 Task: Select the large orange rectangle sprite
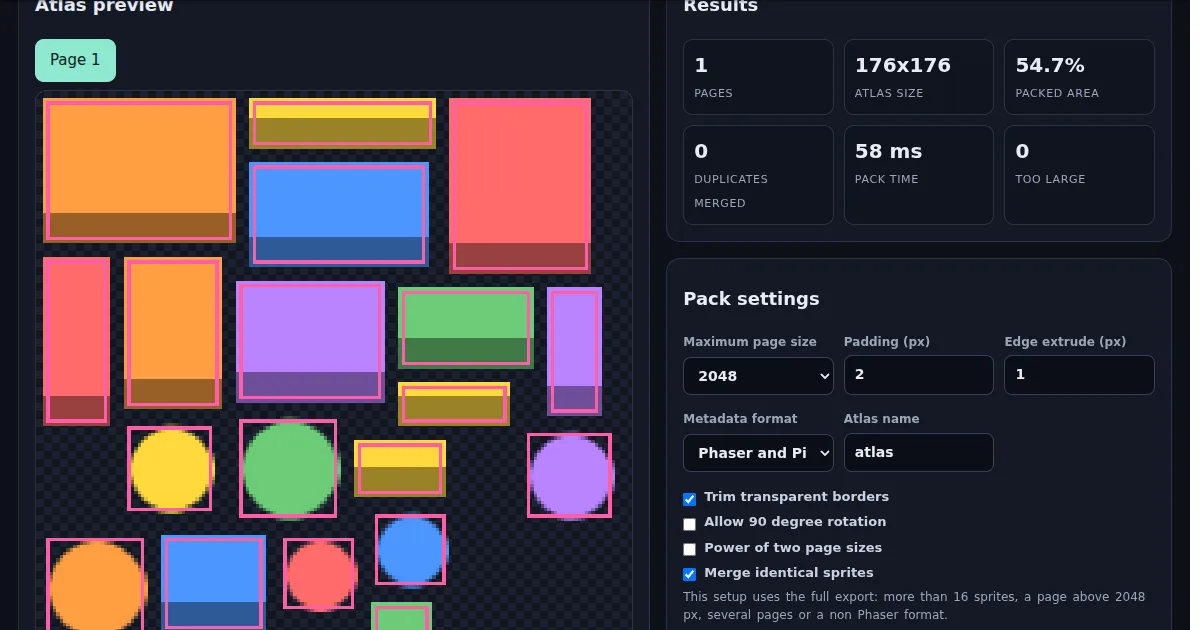pos(139,170)
